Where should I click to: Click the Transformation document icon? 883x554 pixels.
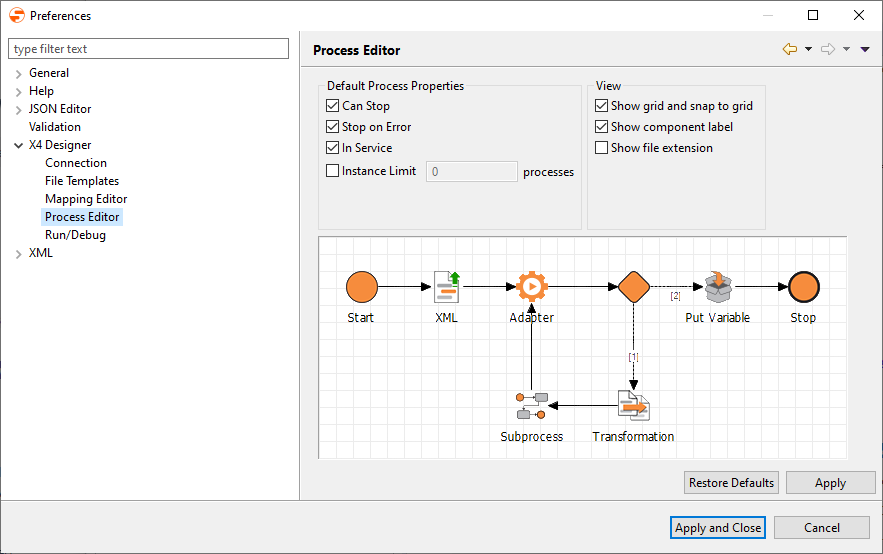tap(633, 406)
